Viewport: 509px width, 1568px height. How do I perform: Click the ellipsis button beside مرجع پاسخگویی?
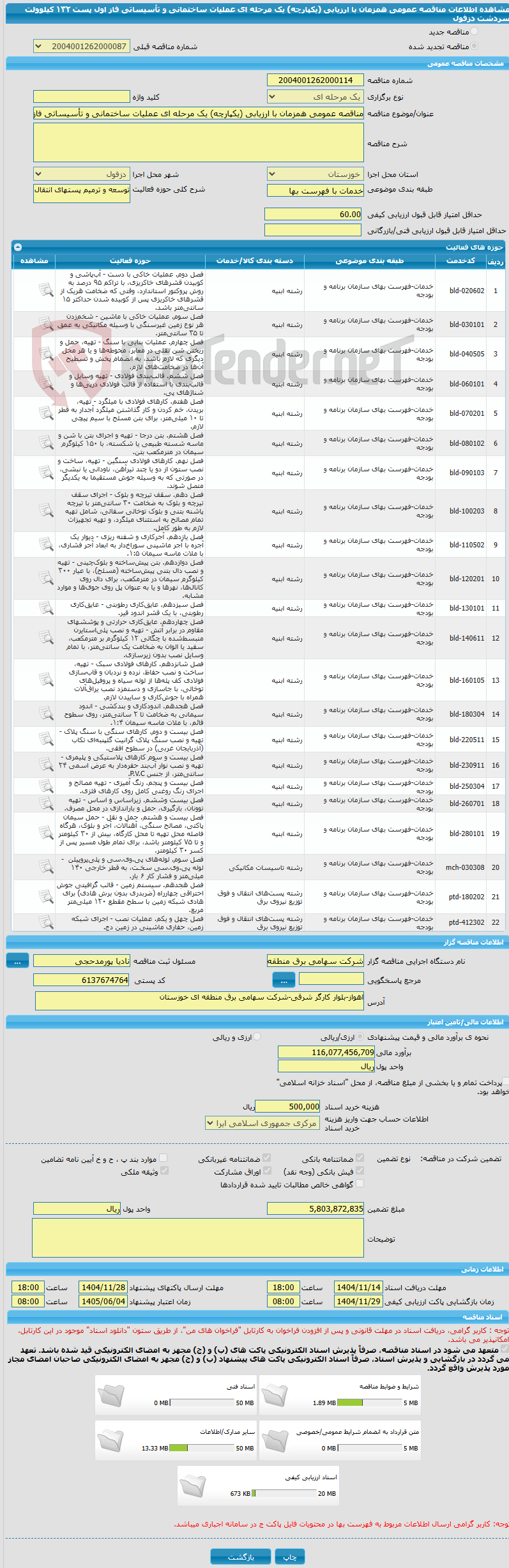point(284,979)
